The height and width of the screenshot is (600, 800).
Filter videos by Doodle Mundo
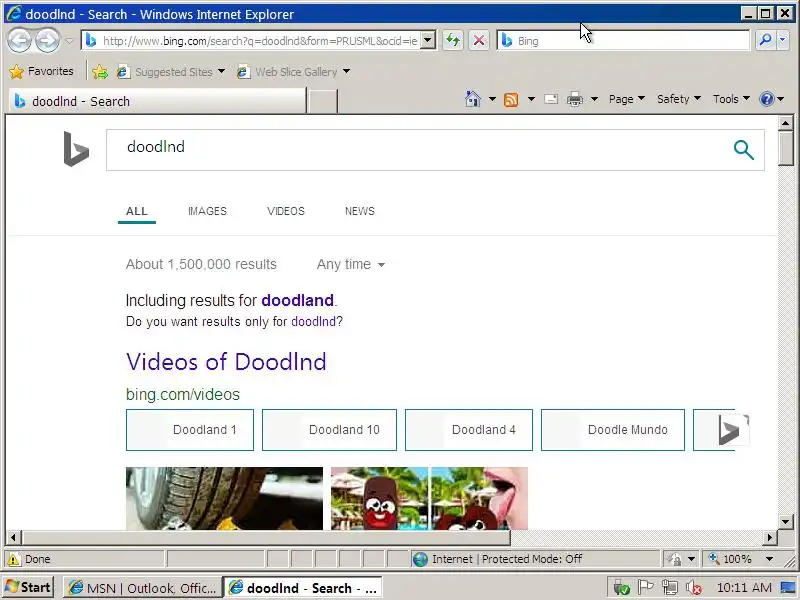(x=613, y=430)
